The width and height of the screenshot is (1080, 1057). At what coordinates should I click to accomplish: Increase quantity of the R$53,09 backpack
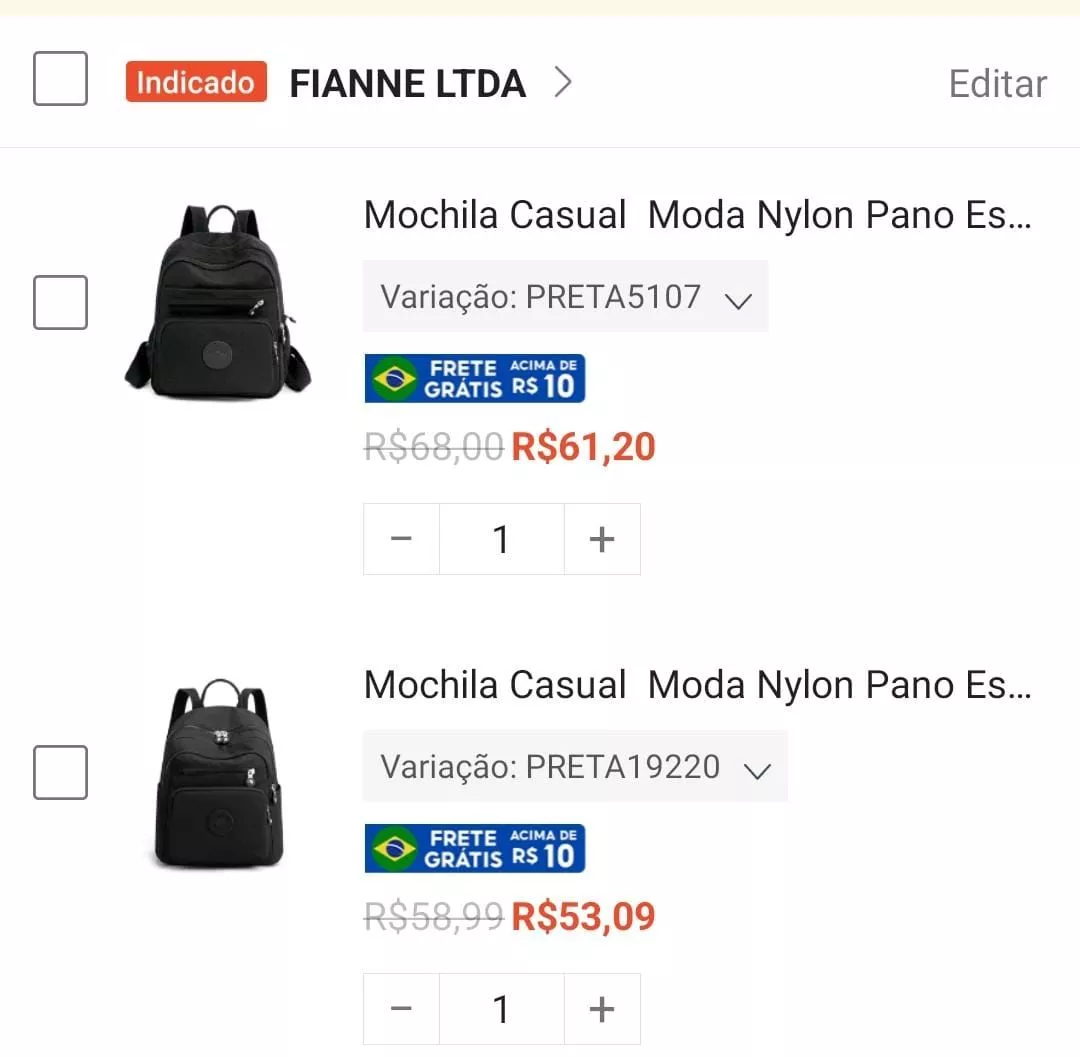click(602, 1009)
